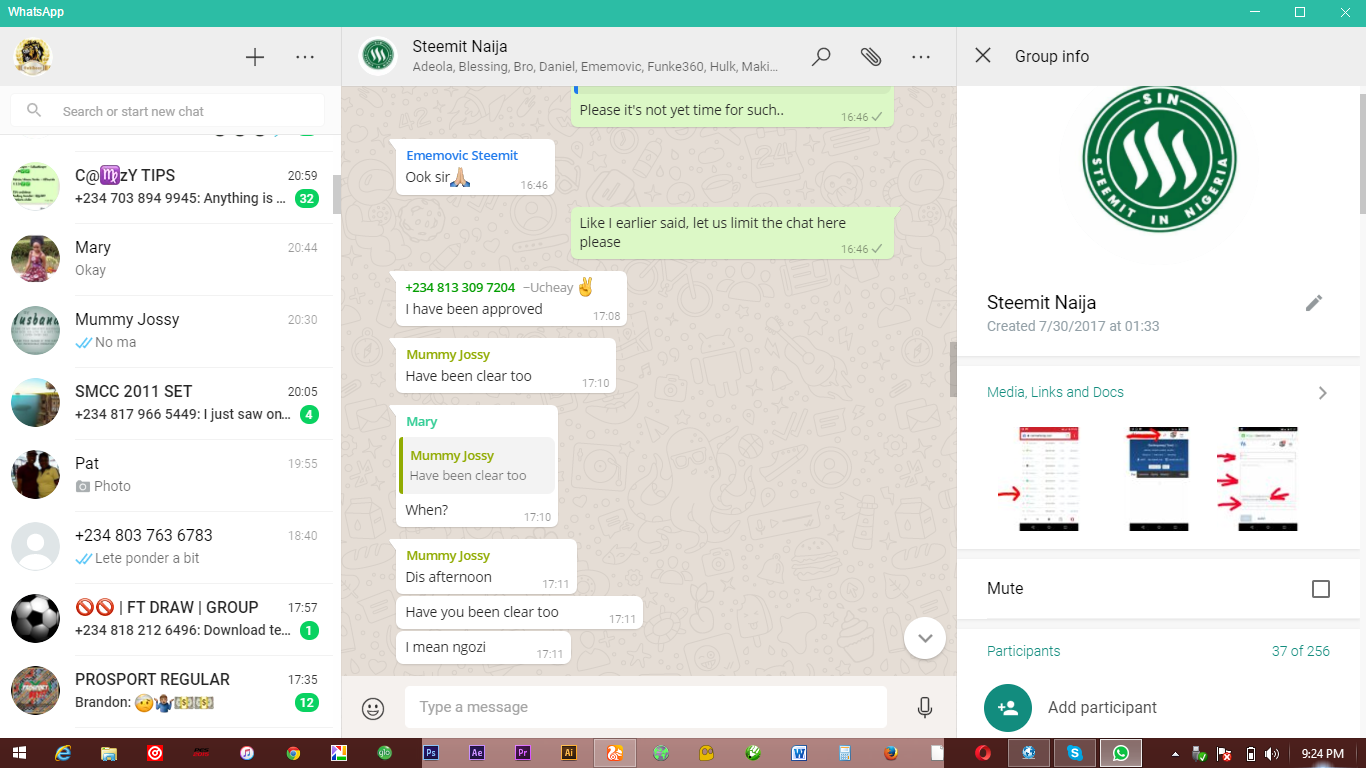Close the Group info panel
Image resolution: width=1366 pixels, height=768 pixels.
(984, 56)
